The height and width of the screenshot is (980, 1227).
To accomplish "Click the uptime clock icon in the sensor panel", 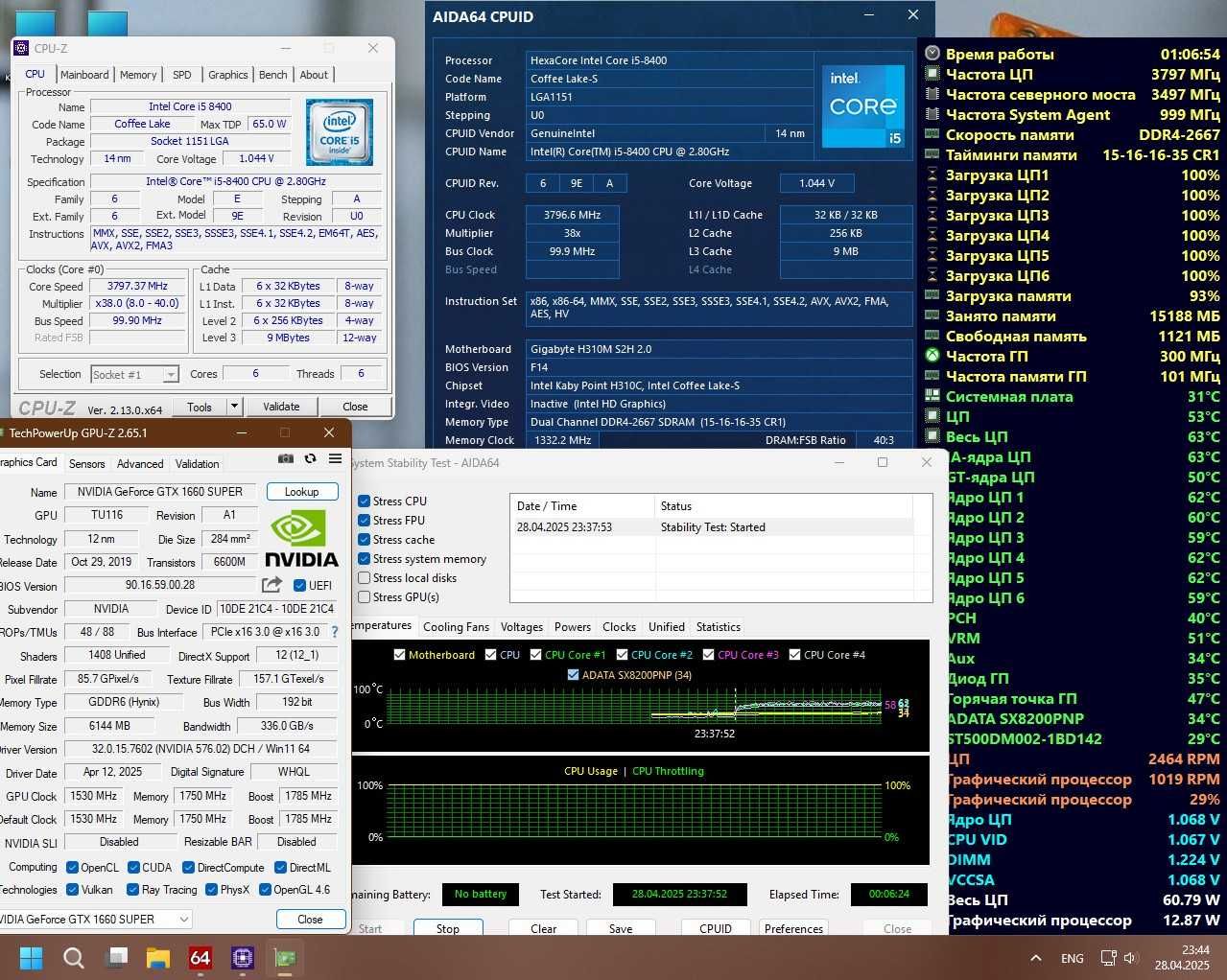I will (x=932, y=54).
